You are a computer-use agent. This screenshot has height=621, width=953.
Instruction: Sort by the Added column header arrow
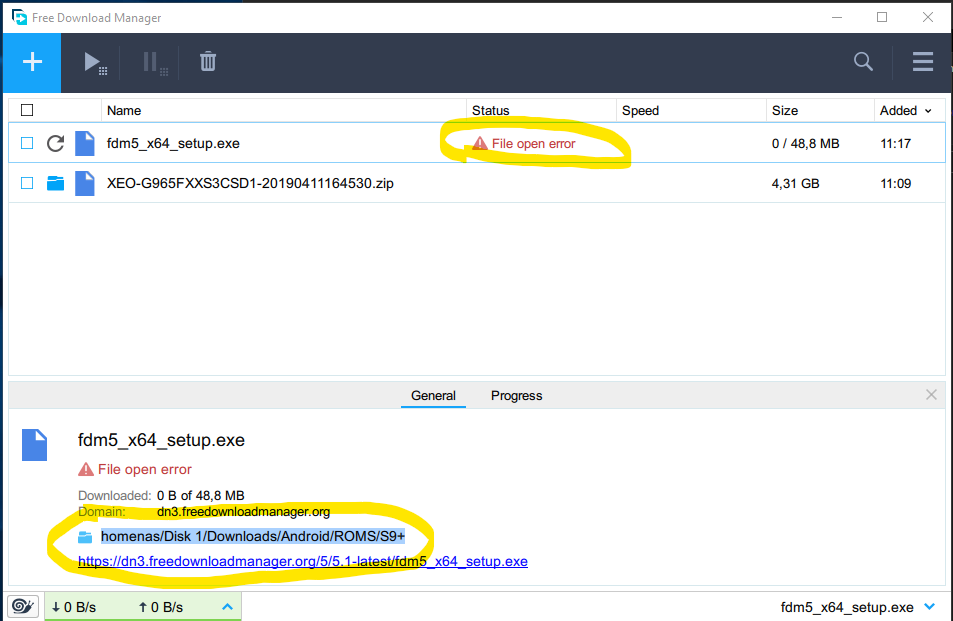click(x=928, y=111)
